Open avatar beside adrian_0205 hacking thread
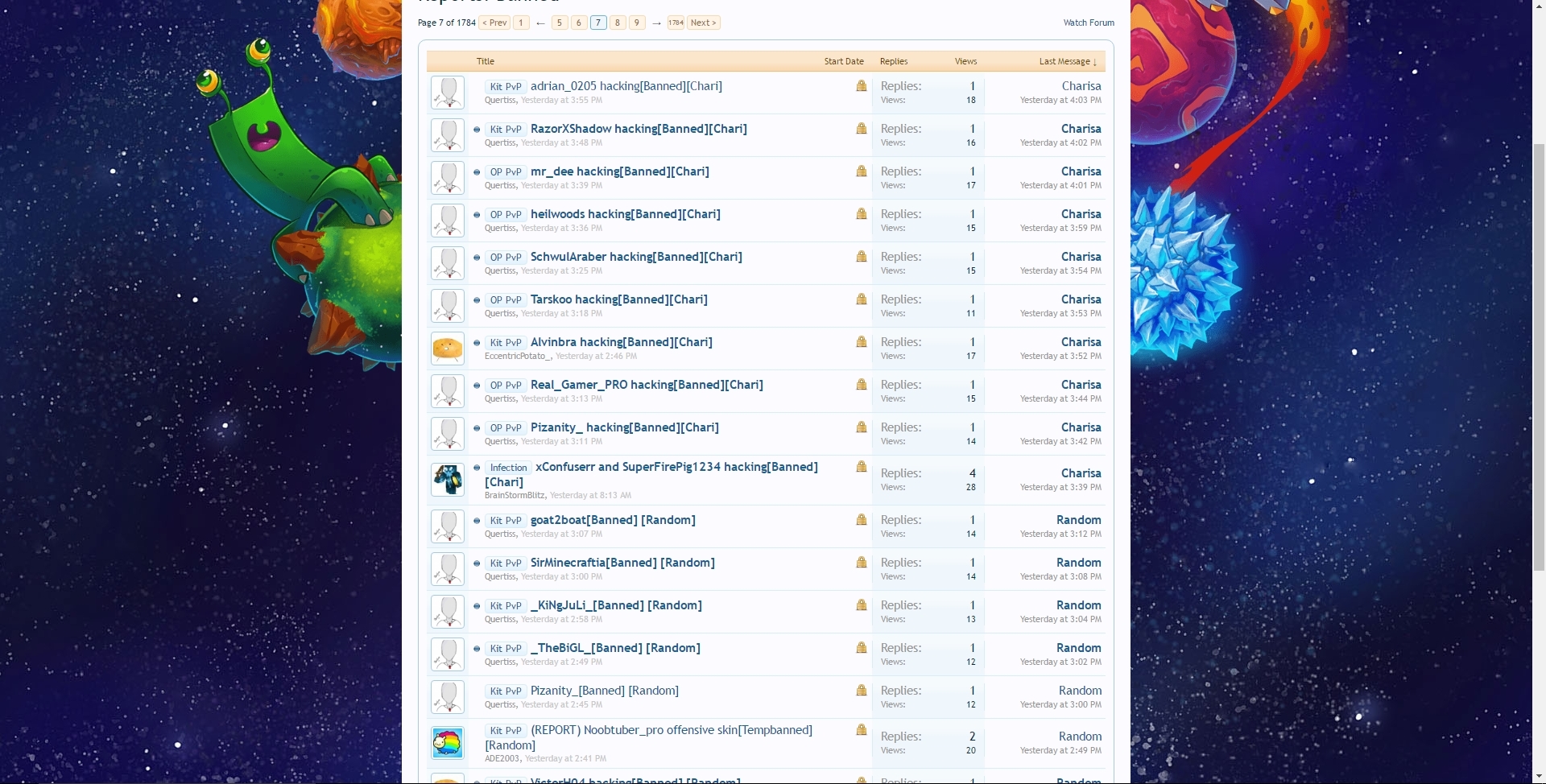Viewport: 1546px width, 784px height. (448, 93)
